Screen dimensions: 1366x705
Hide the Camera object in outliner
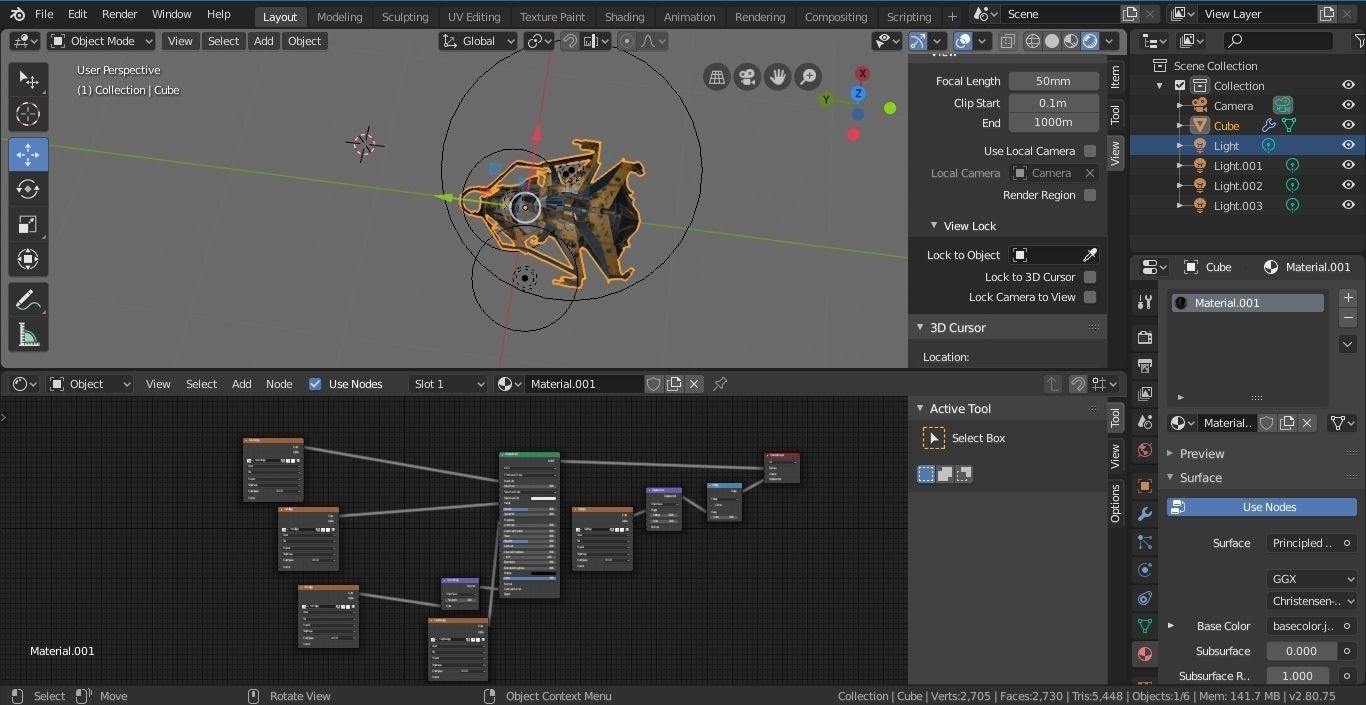click(x=1348, y=106)
